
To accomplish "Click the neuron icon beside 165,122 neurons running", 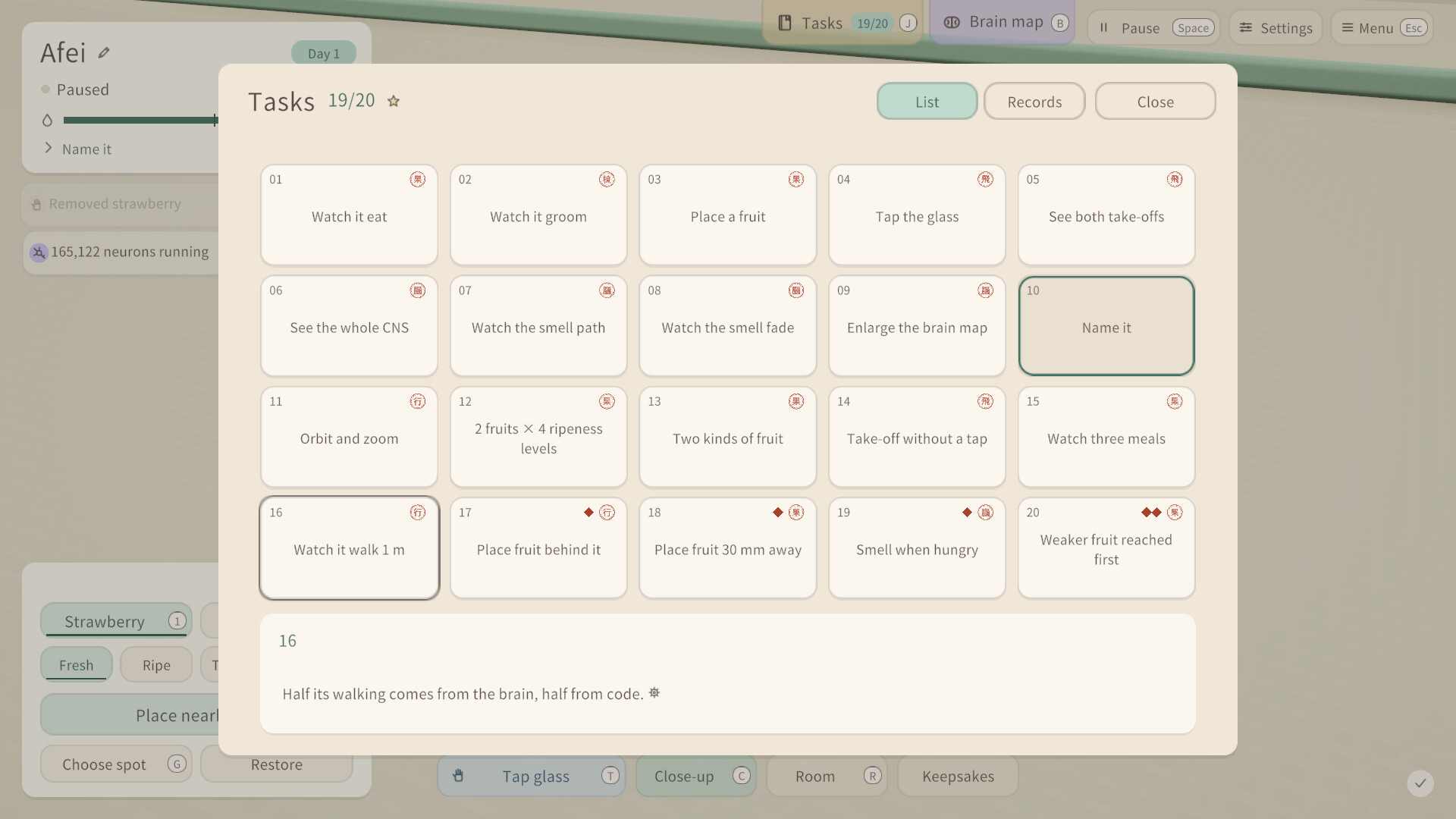I will point(39,253).
